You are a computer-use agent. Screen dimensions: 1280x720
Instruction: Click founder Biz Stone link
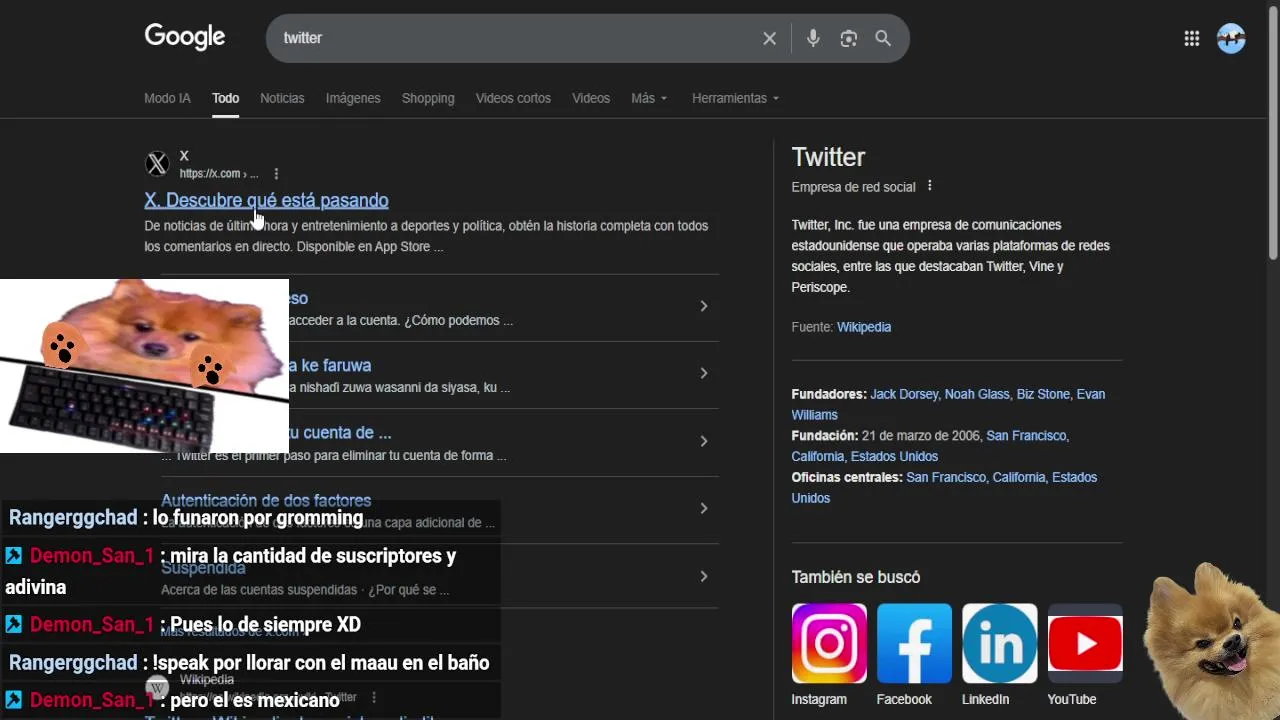[1043, 394]
